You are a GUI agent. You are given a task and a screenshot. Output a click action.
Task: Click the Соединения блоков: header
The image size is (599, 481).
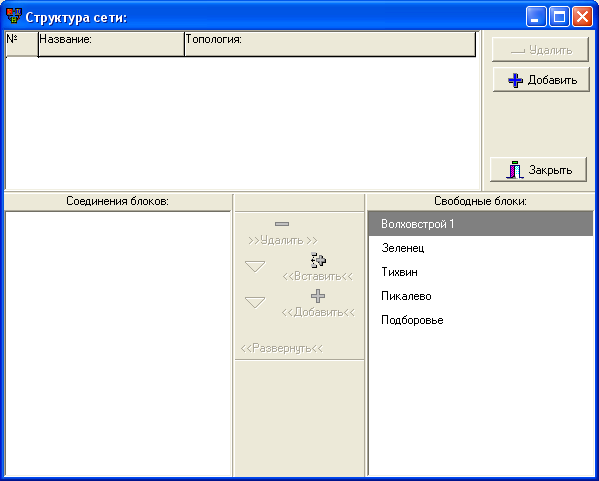[118, 201]
